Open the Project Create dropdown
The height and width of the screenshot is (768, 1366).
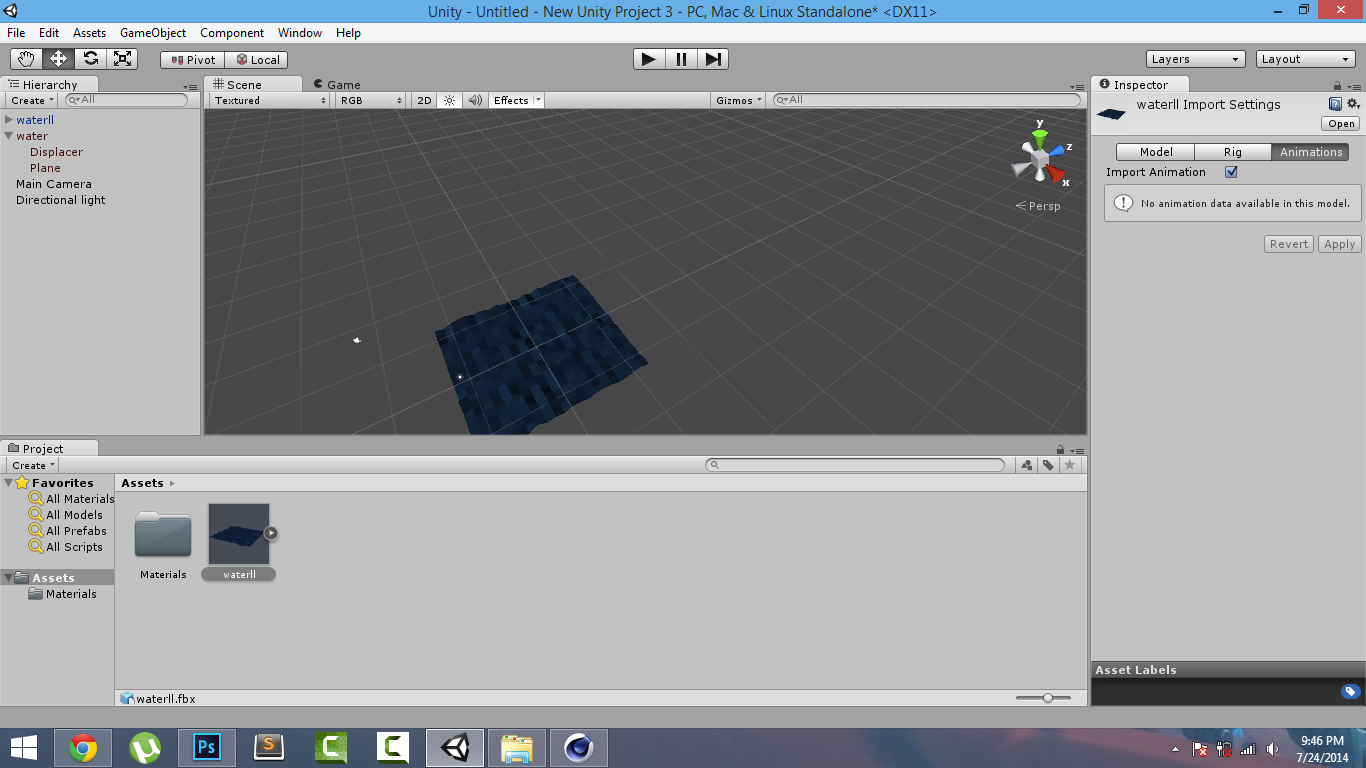[x=33, y=465]
